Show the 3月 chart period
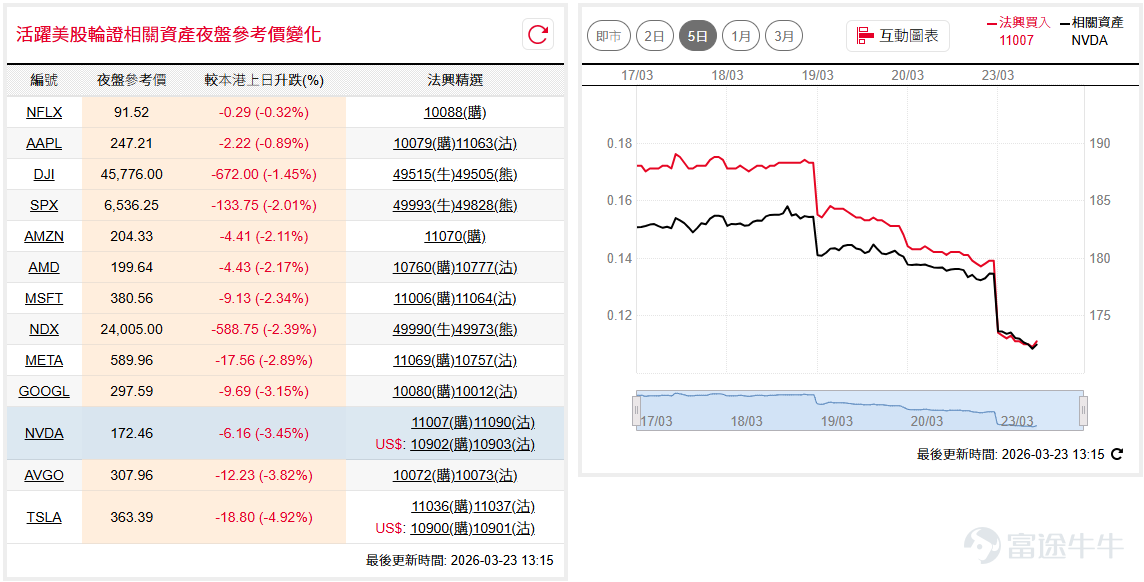Screen dimensions: 1144x582 coord(784,36)
